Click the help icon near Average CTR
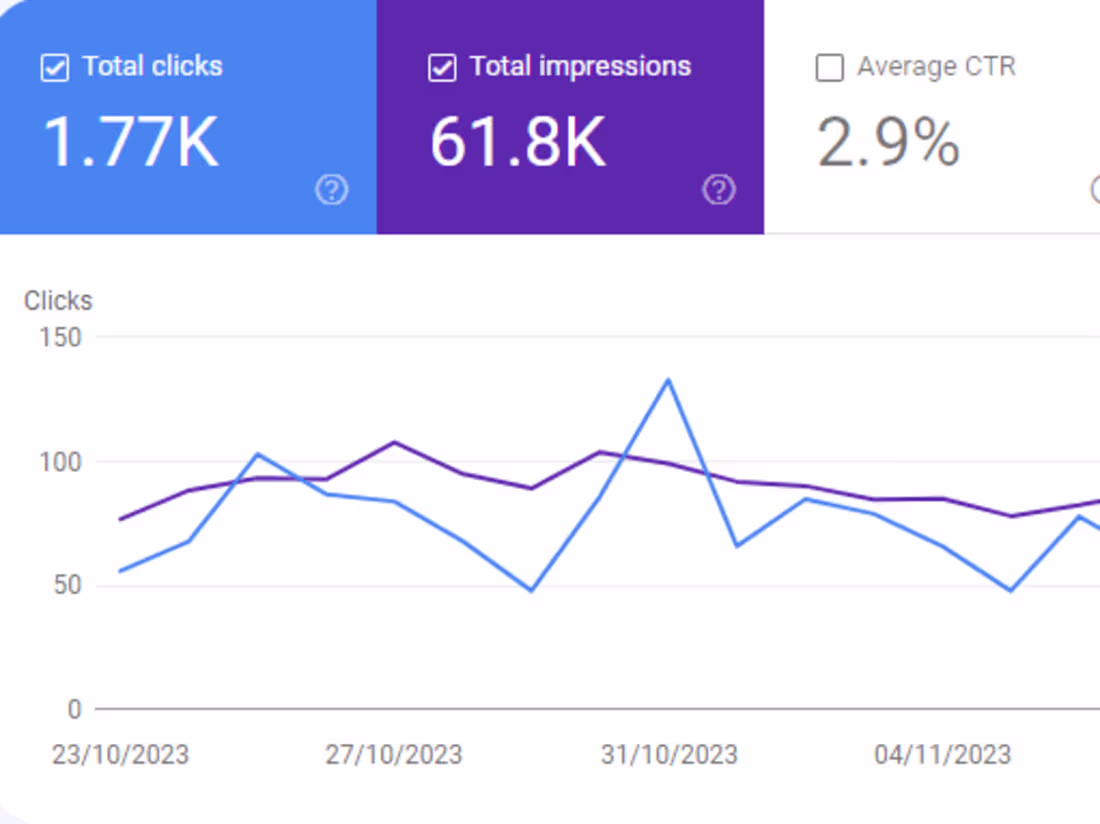 pos(1096,189)
